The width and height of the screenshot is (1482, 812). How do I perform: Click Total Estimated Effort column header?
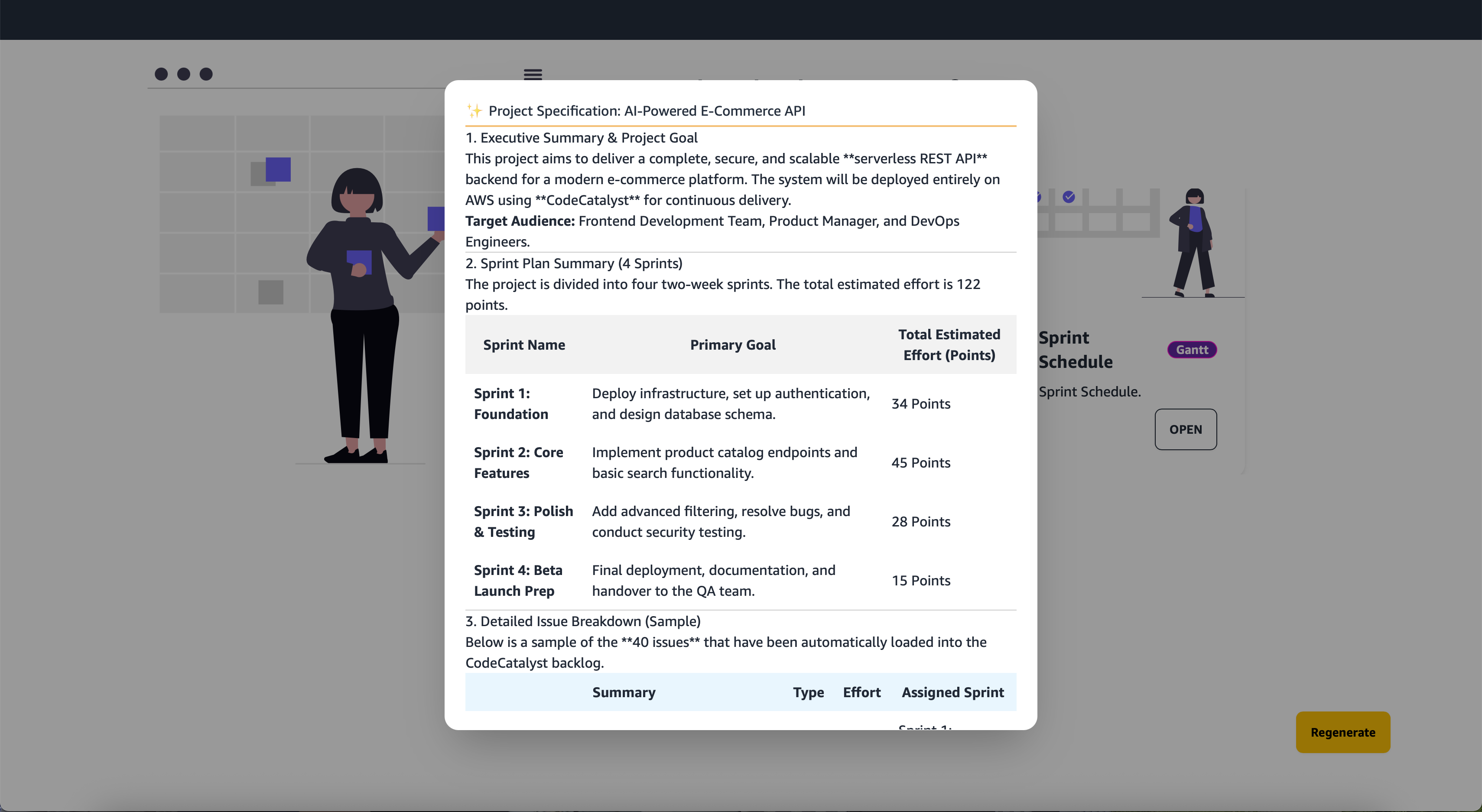point(949,344)
